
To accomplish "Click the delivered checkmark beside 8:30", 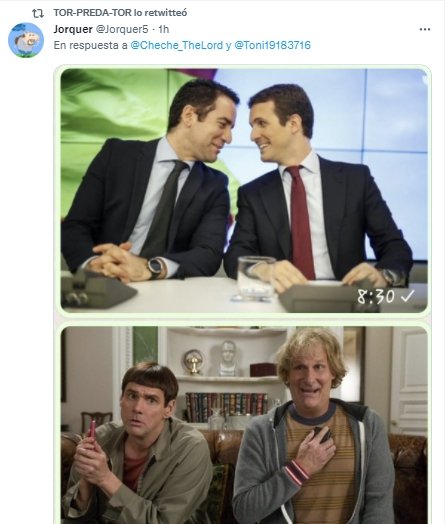I will pos(408,295).
